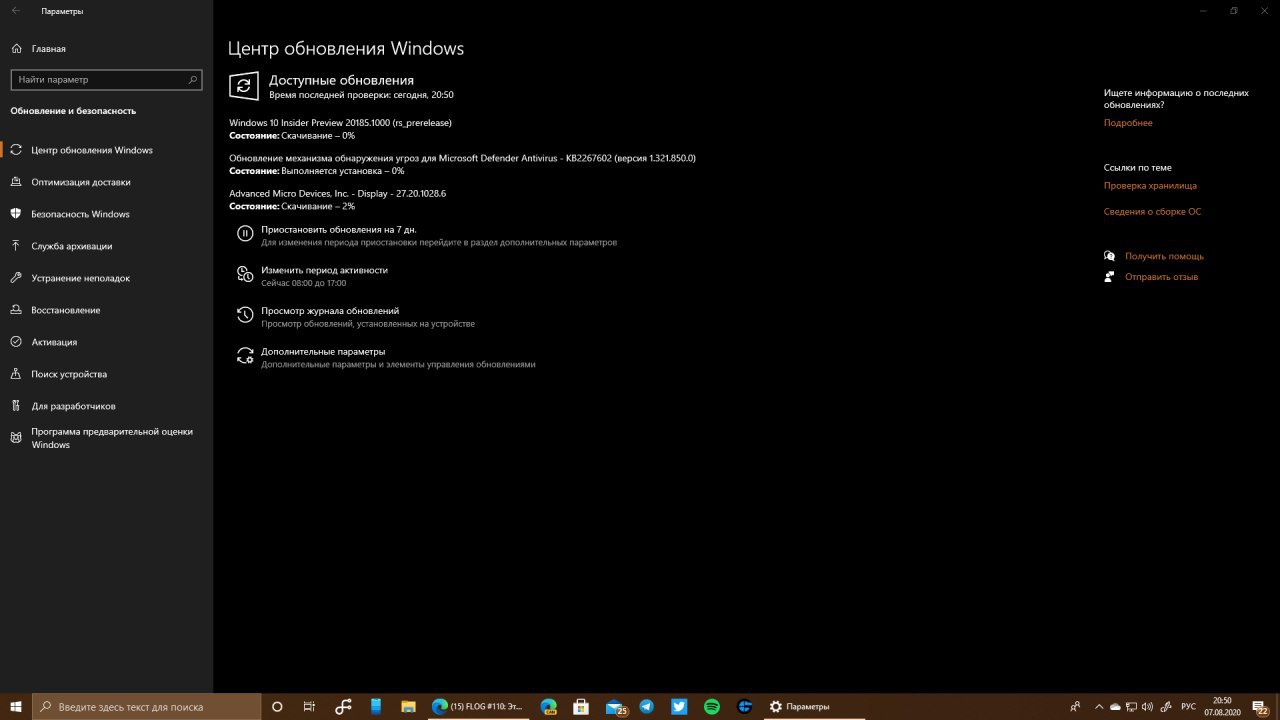Open Spotify from taskbar
Image resolution: width=1280 pixels, height=720 pixels.
(x=712, y=706)
